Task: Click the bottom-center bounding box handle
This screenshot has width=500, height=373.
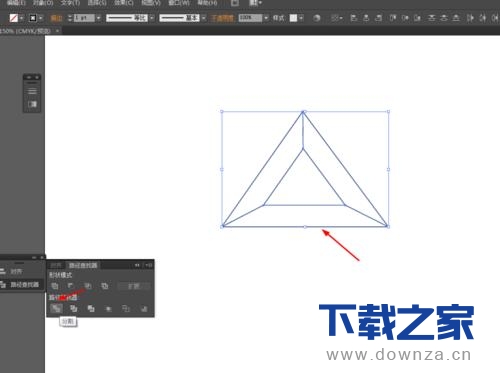Action: coord(305,227)
